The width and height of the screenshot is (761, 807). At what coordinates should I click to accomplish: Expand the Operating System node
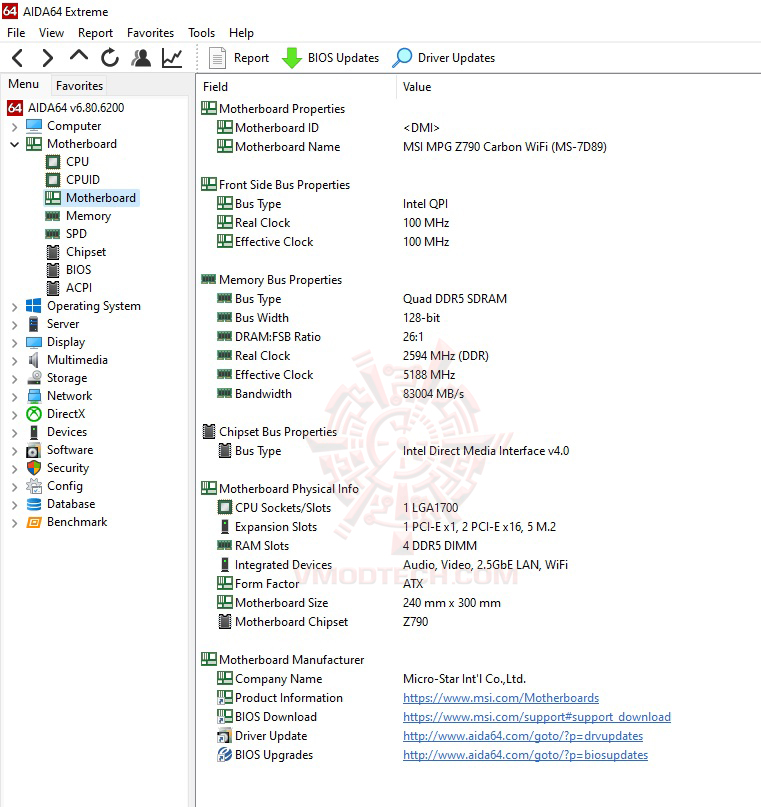click(14, 307)
